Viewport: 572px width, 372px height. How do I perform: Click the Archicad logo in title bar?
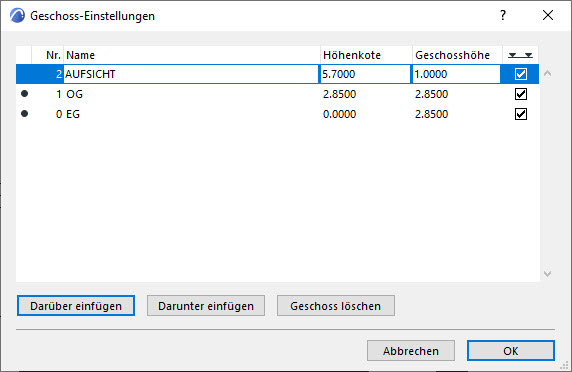pyautogui.click(x=17, y=16)
